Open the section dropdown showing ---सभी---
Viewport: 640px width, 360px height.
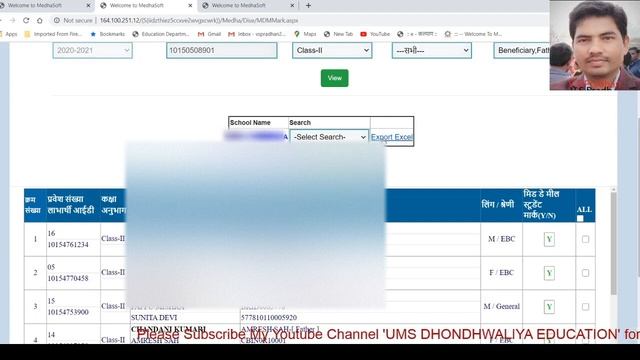click(x=432, y=51)
